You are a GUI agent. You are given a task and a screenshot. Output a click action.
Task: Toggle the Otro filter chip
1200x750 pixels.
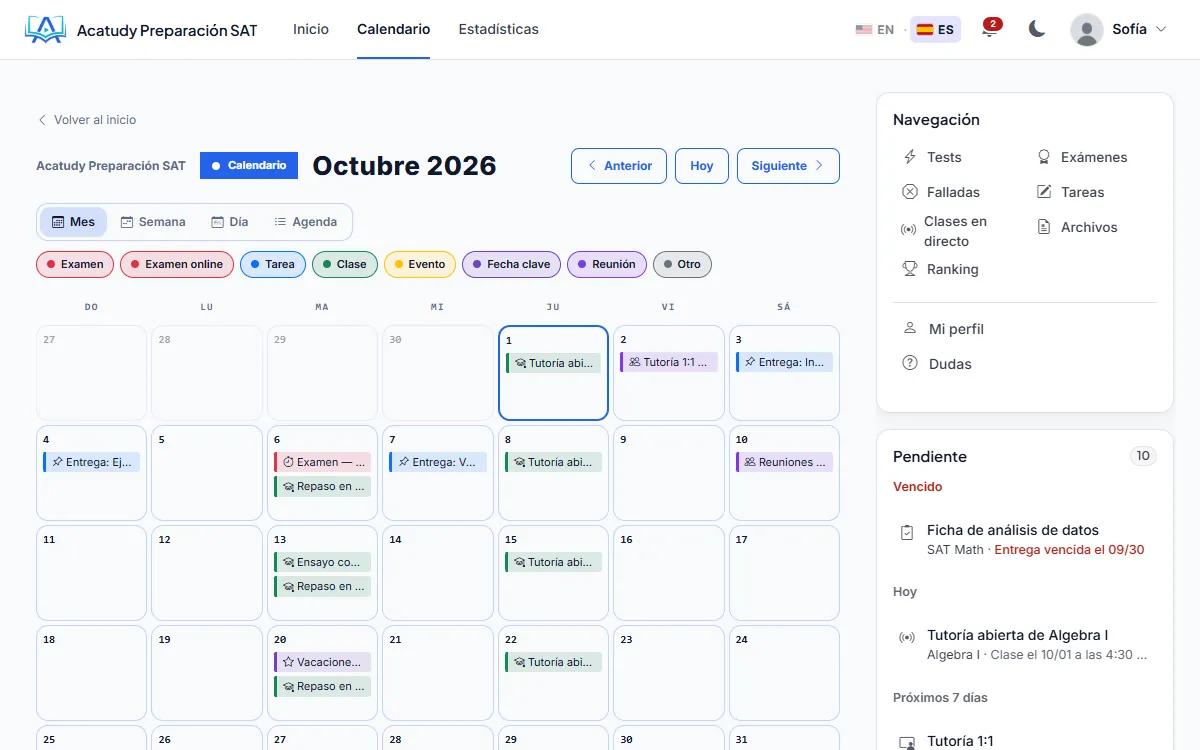pos(682,264)
